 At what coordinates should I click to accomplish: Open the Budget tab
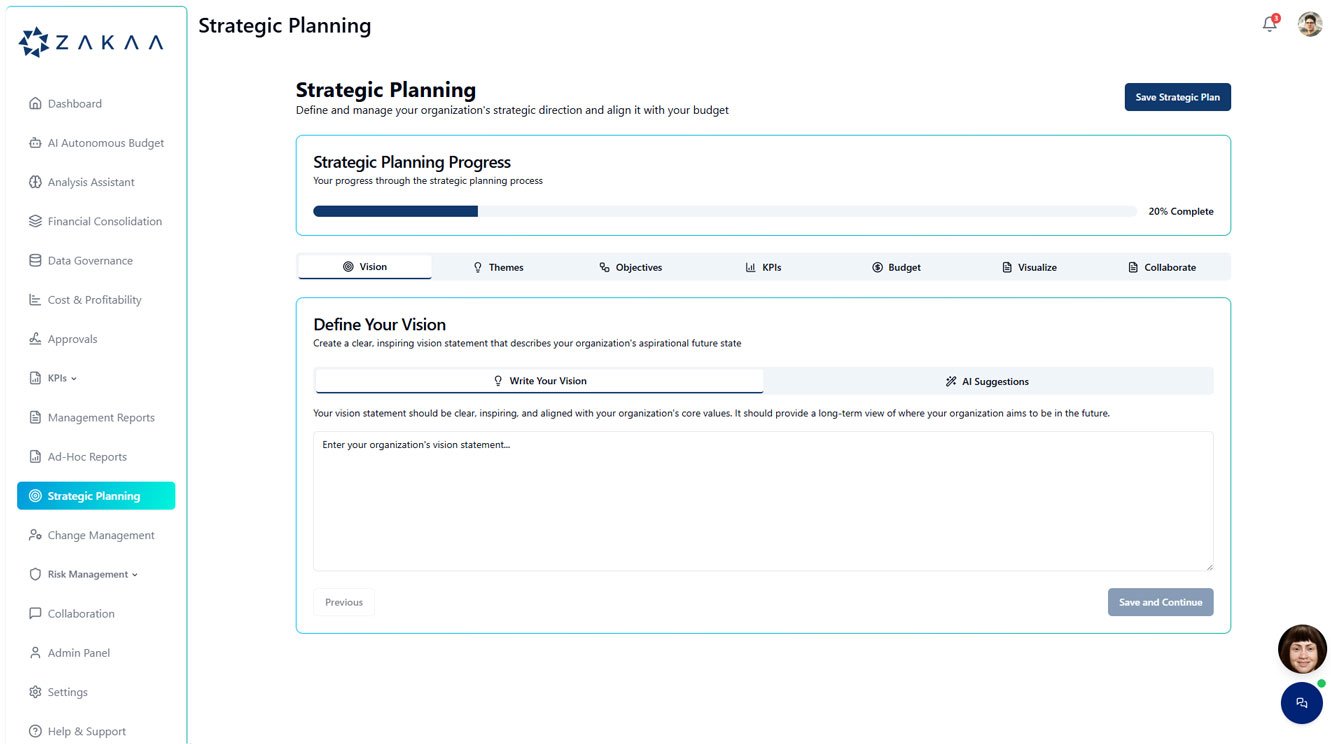897,267
